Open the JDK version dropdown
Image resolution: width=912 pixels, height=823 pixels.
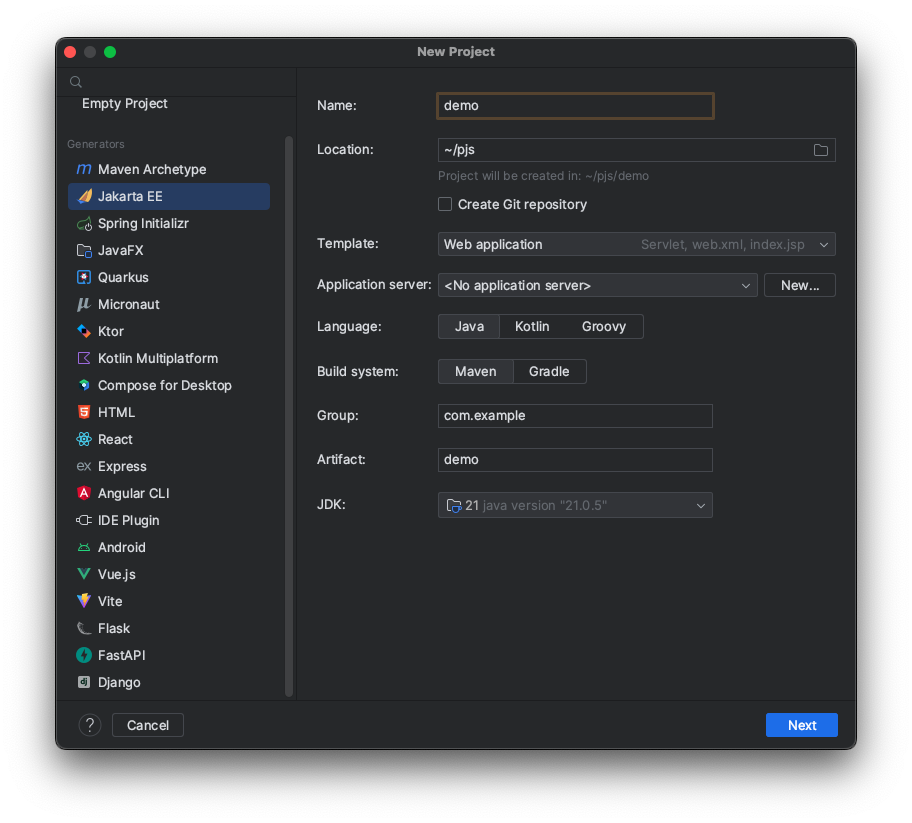tap(575, 506)
